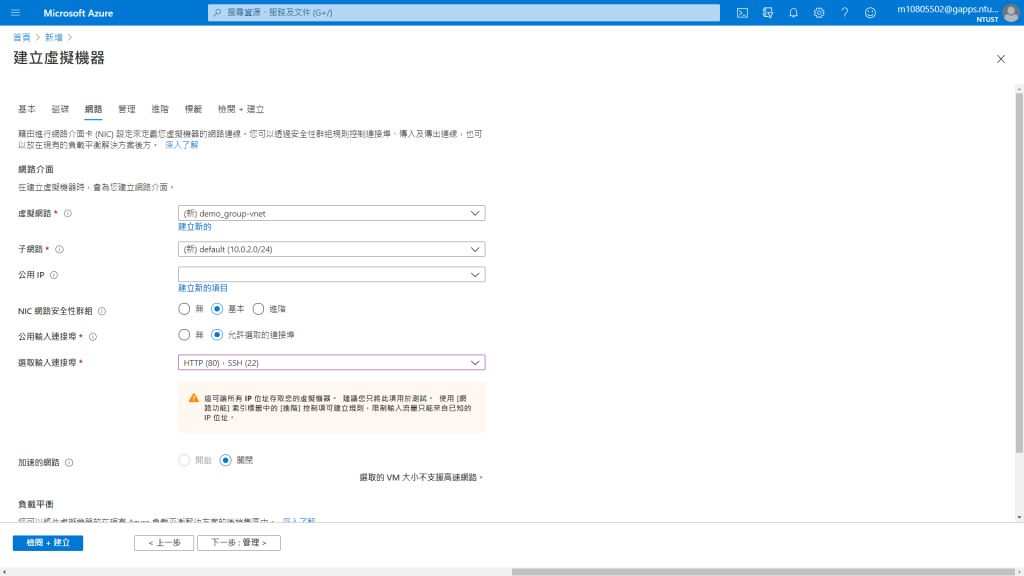Show info tooltip for 虛擬網路
The height and width of the screenshot is (576, 1024).
(x=68, y=214)
